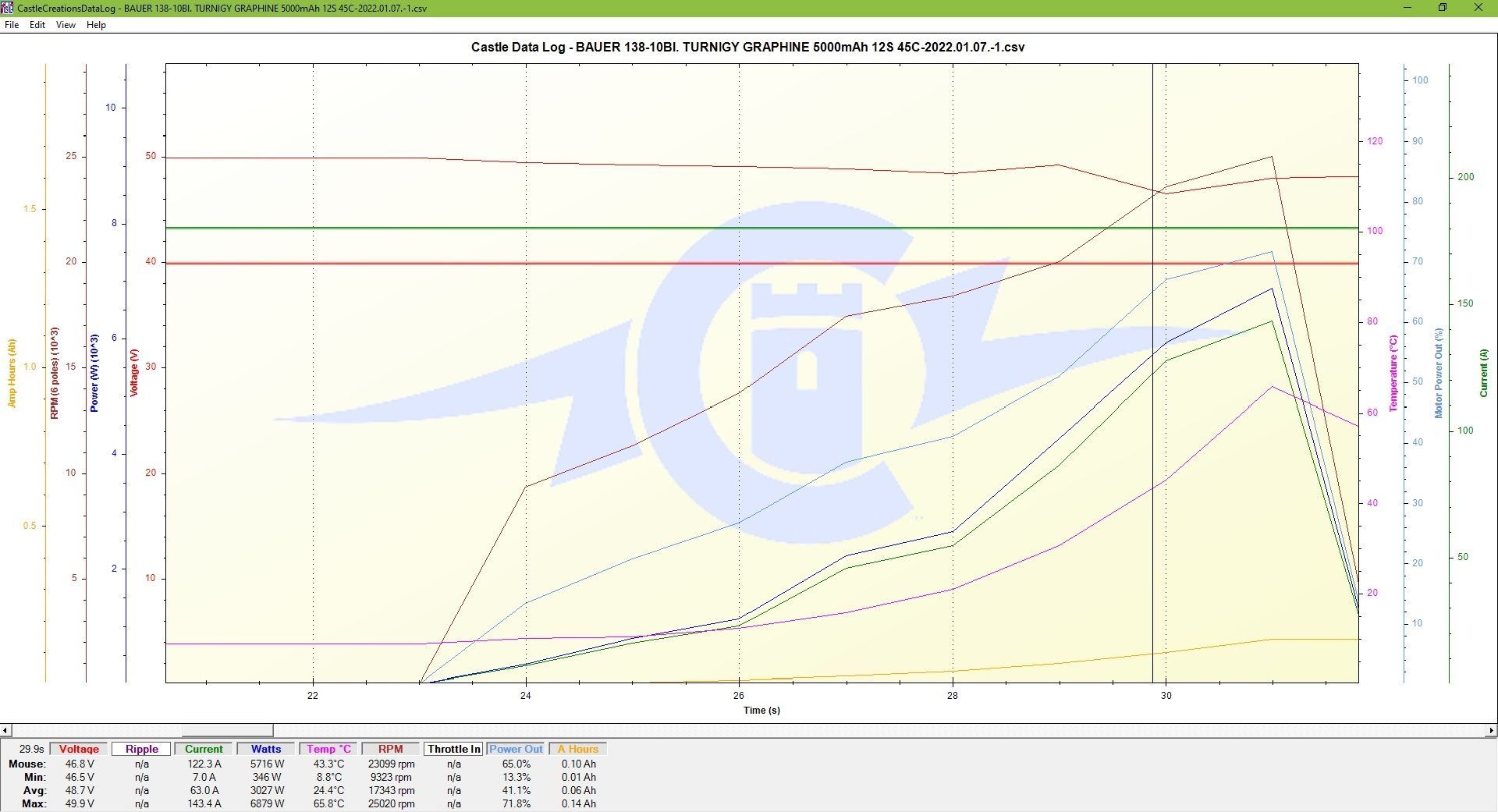Screen dimensions: 1498x812
Task: Toggle the RPM series in legend
Action: [391, 749]
